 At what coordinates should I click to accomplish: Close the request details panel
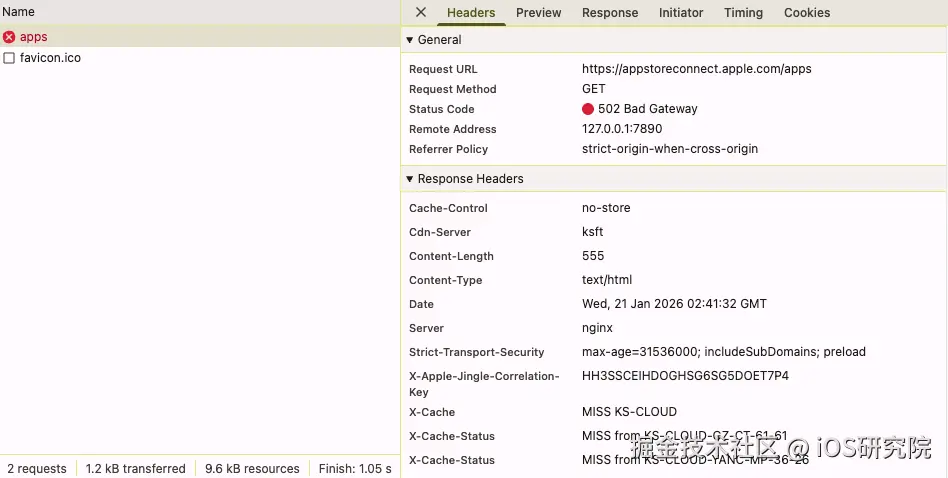point(421,12)
